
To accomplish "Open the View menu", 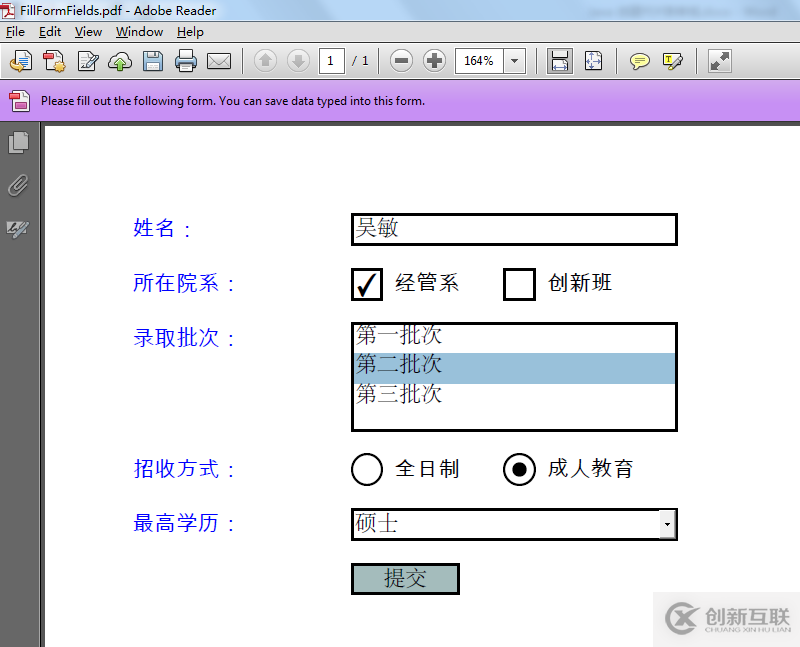I will 88,32.
